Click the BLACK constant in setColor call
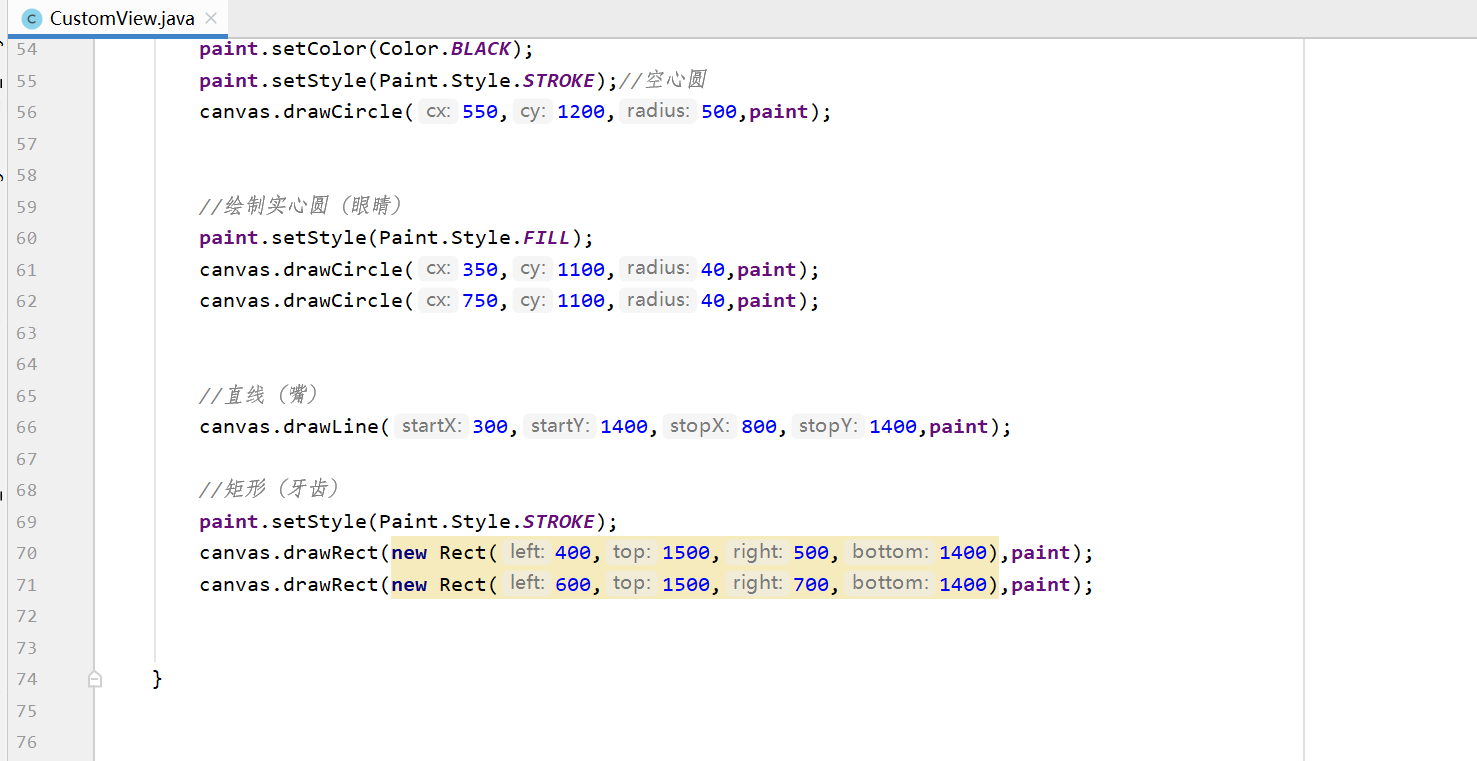This screenshot has width=1477, height=761. pyautogui.click(x=481, y=49)
